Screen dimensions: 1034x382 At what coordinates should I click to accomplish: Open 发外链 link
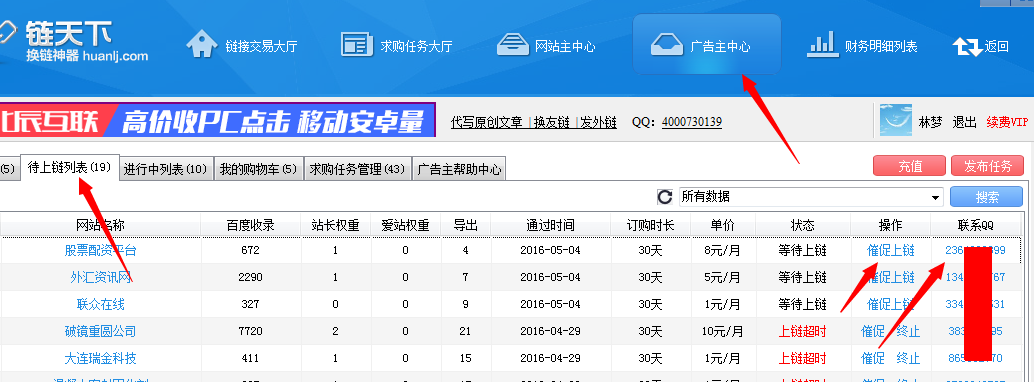coord(598,122)
